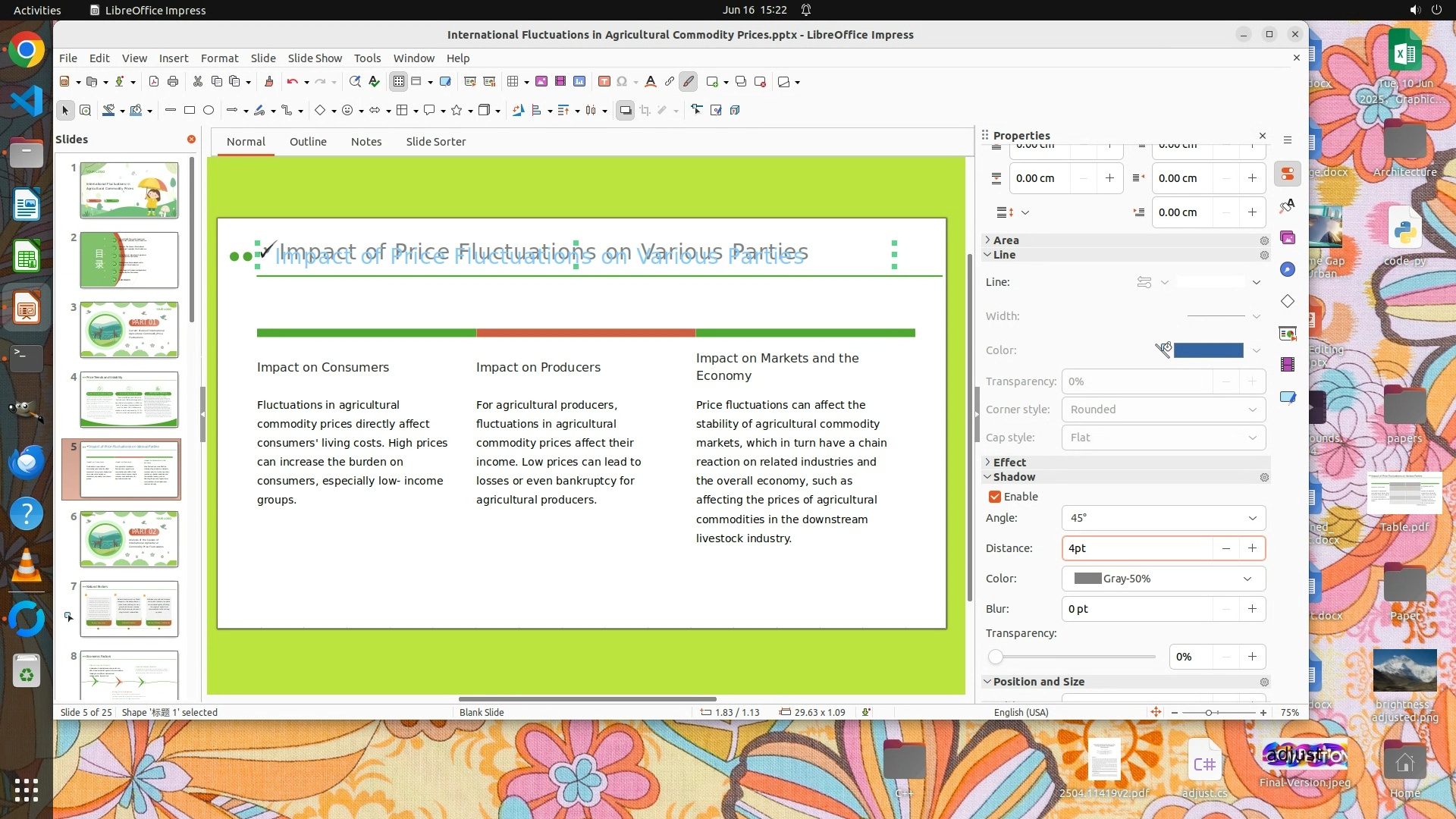Select the Ellipse drawing tool

click(209, 111)
